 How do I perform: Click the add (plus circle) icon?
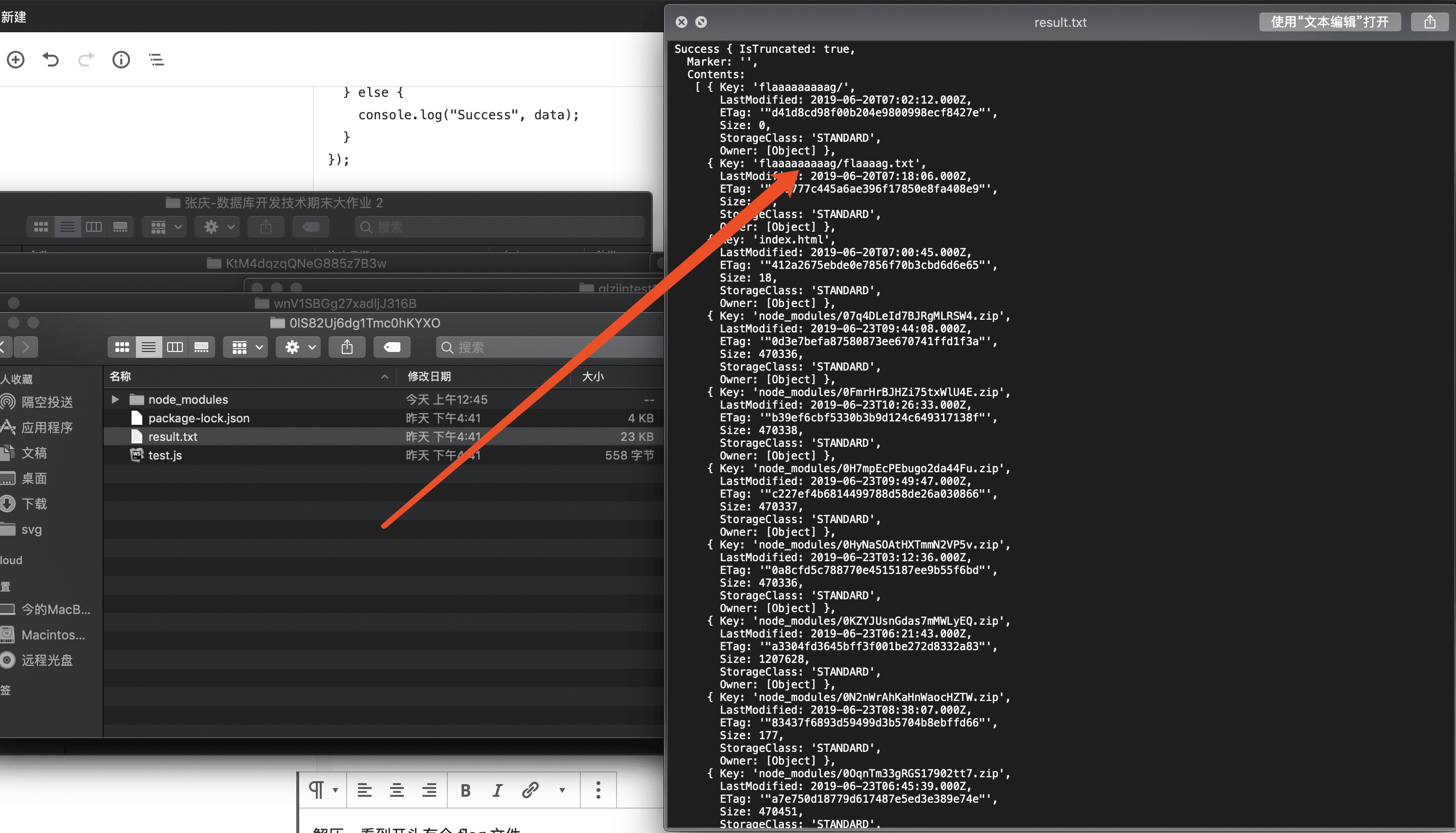pyautogui.click(x=16, y=60)
